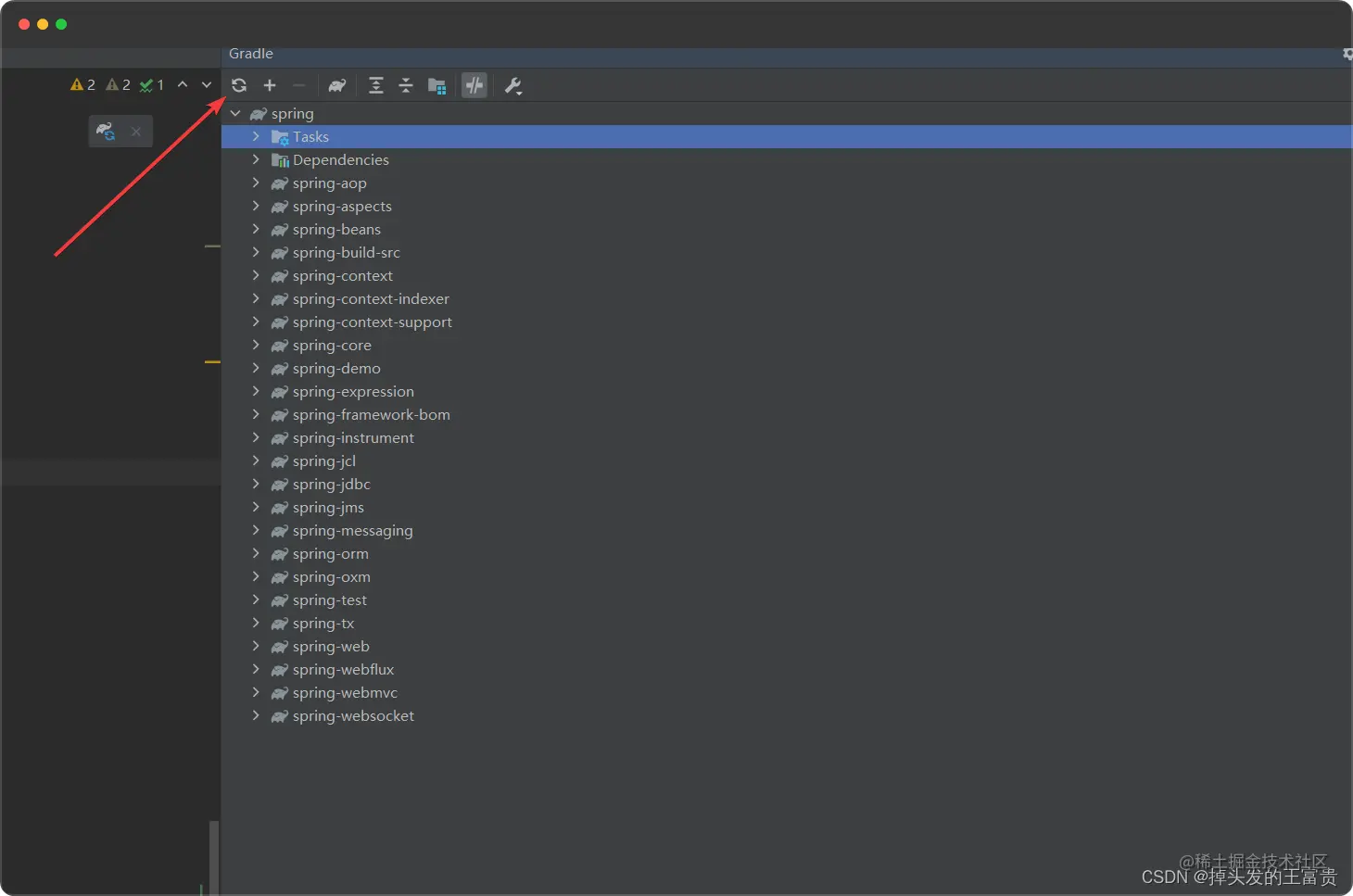Select spring-context-support in tree
This screenshot has width=1353, height=896.
tap(786, 322)
